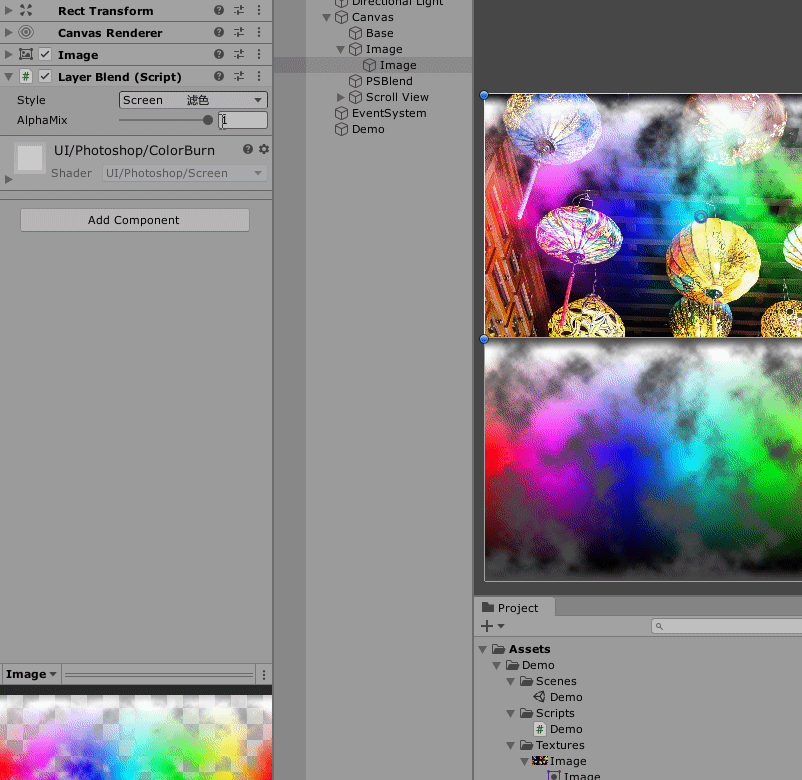Open the Image component's kebab menu
The height and width of the screenshot is (780, 802).
pyautogui.click(x=259, y=55)
